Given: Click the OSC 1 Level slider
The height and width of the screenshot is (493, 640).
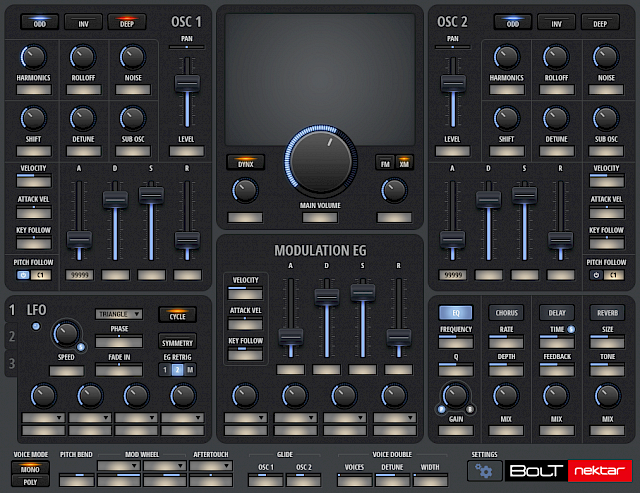Looking at the screenshot, I should point(185,88).
